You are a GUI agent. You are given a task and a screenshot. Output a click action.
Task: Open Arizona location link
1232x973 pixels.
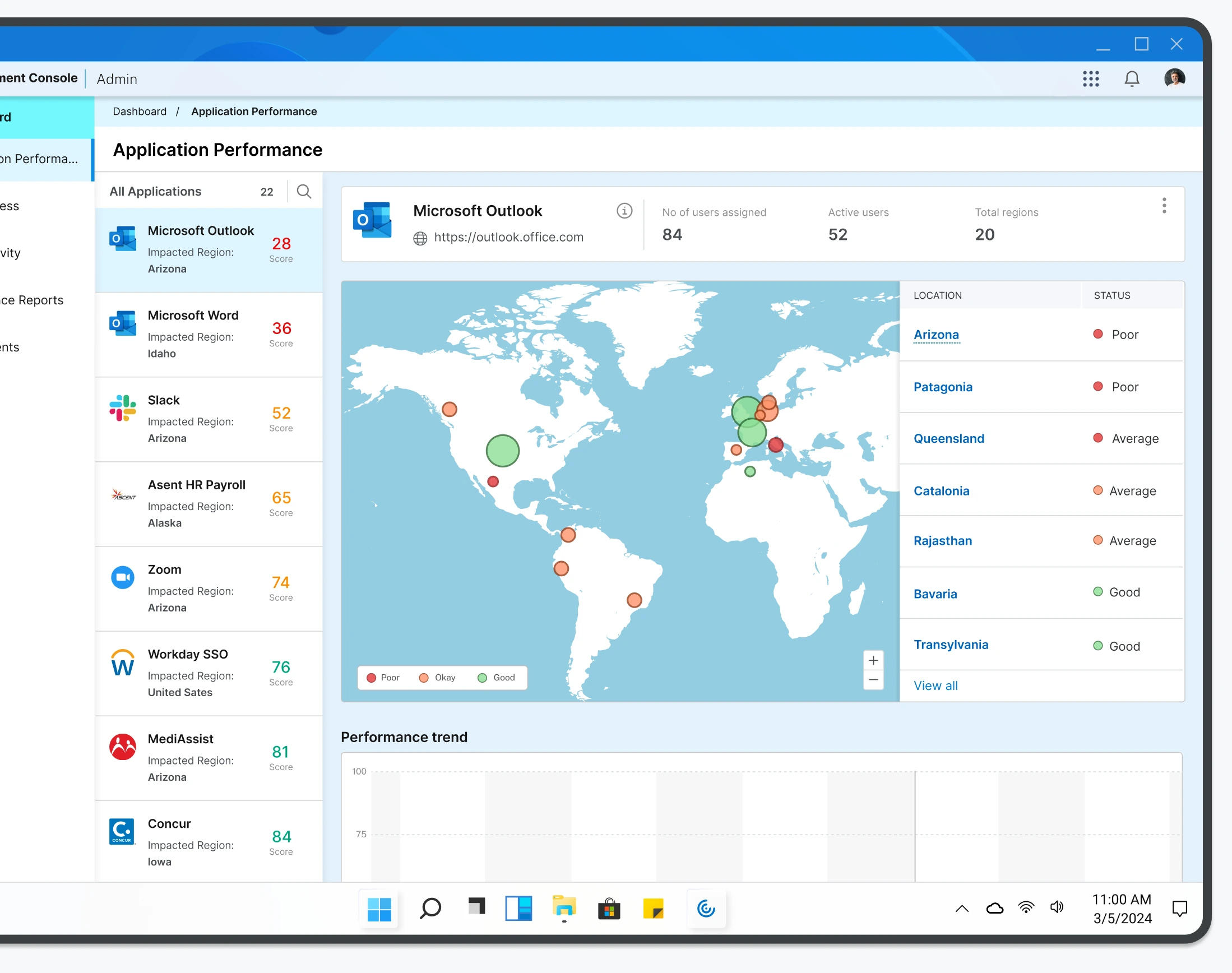[x=937, y=335]
